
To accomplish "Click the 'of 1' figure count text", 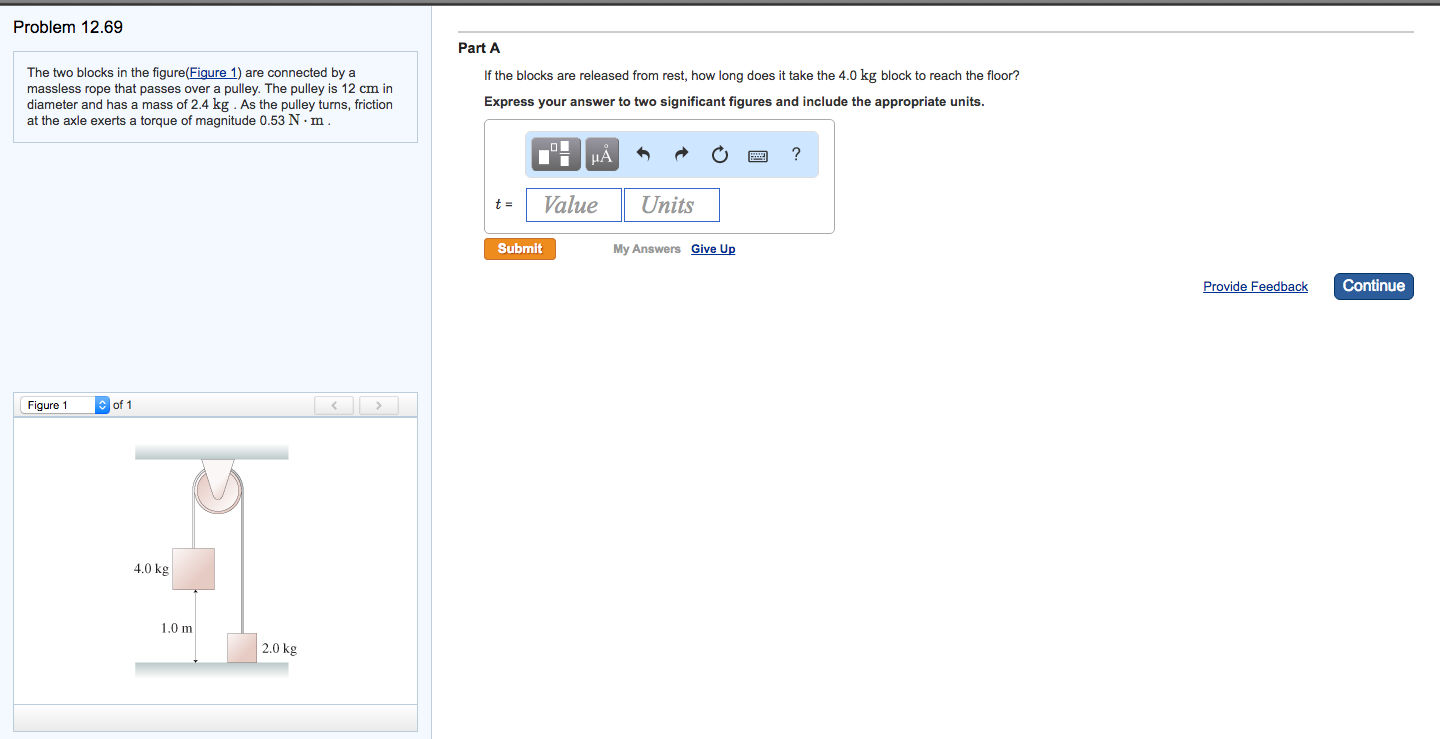I will pos(123,405).
